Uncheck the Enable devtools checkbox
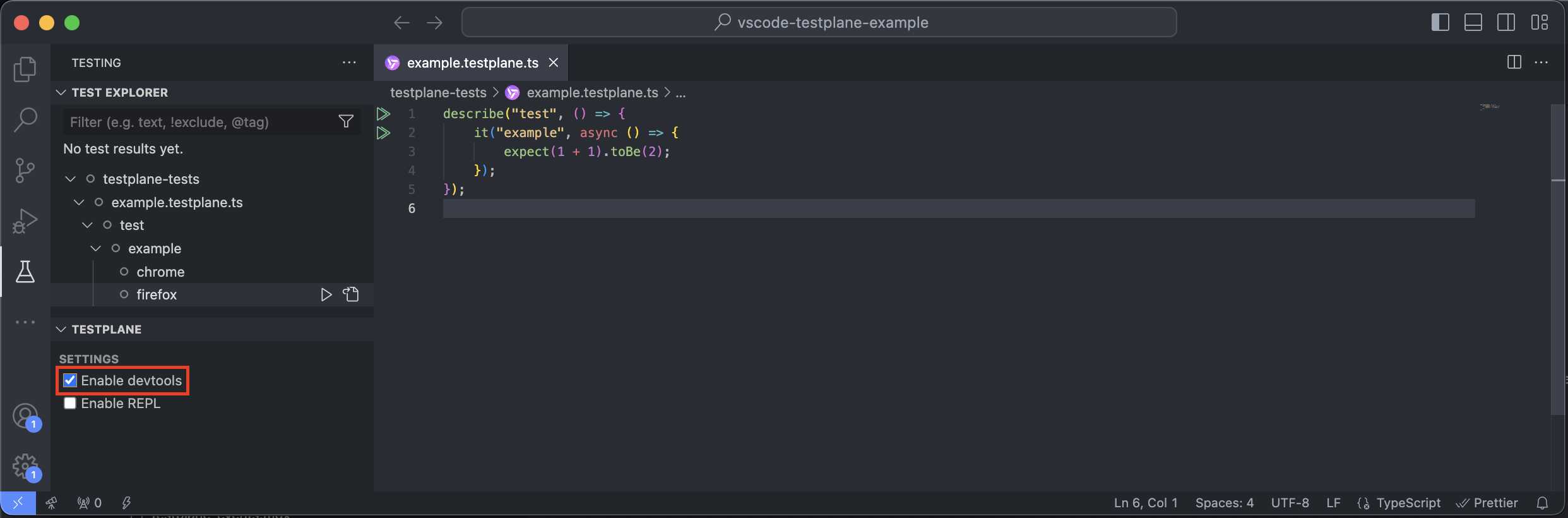The height and width of the screenshot is (518, 1568). point(70,380)
